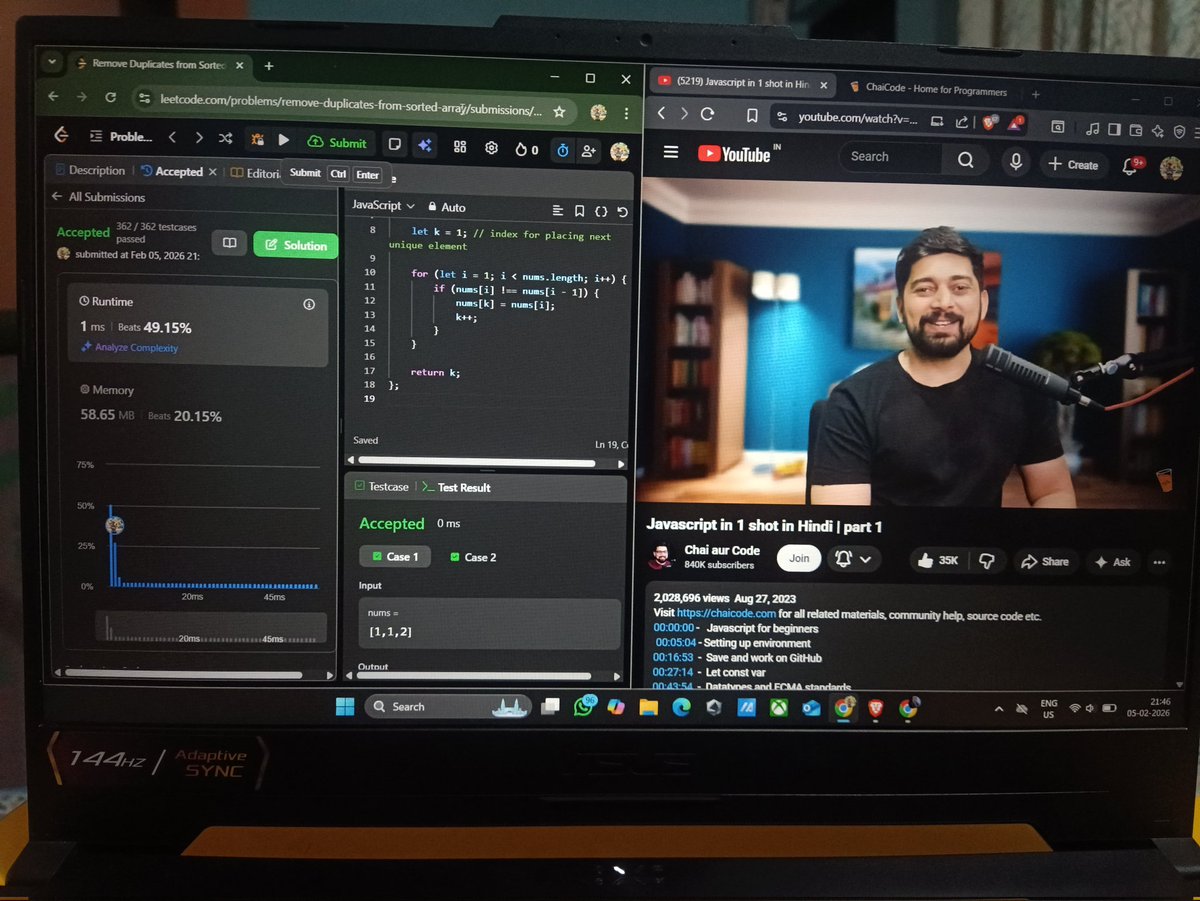Open the book icon next to Solution
The image size is (1200, 901).
click(229, 243)
